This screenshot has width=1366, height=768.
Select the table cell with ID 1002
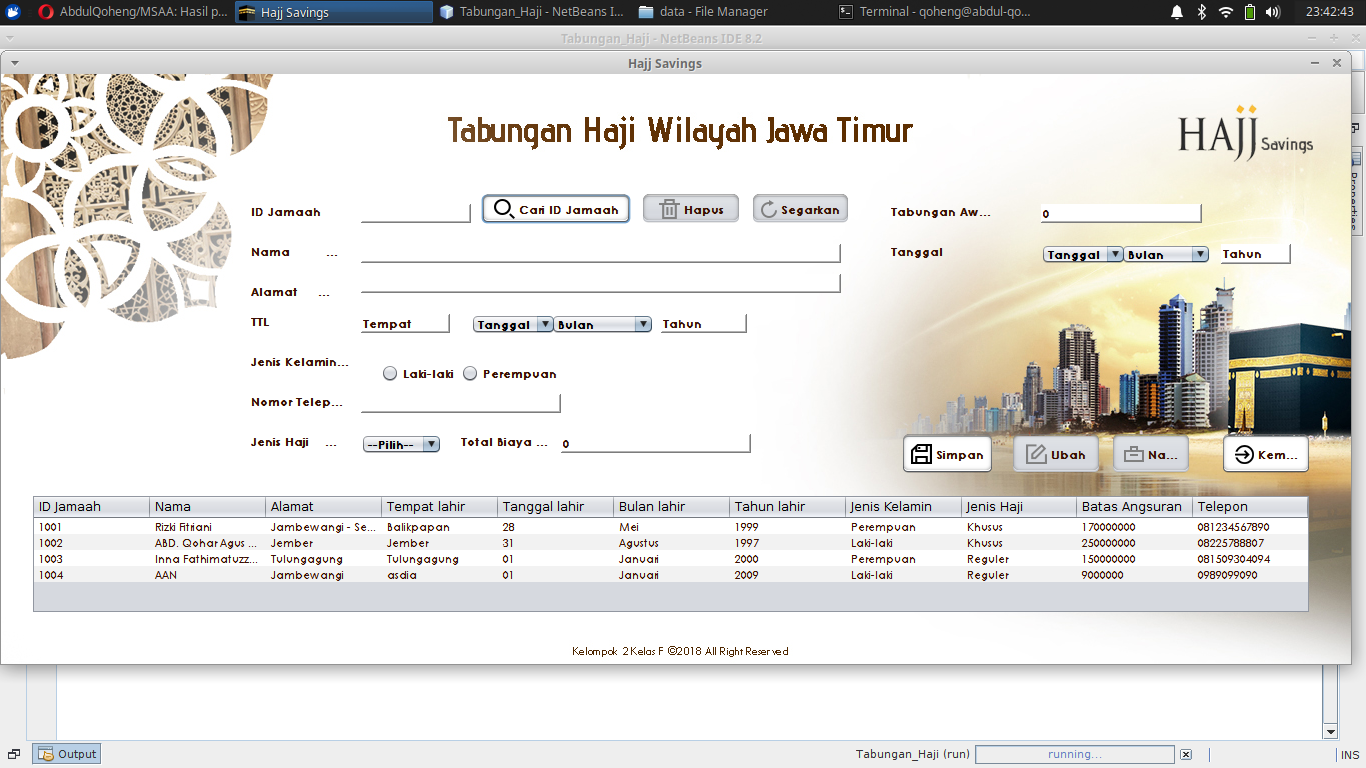point(92,543)
